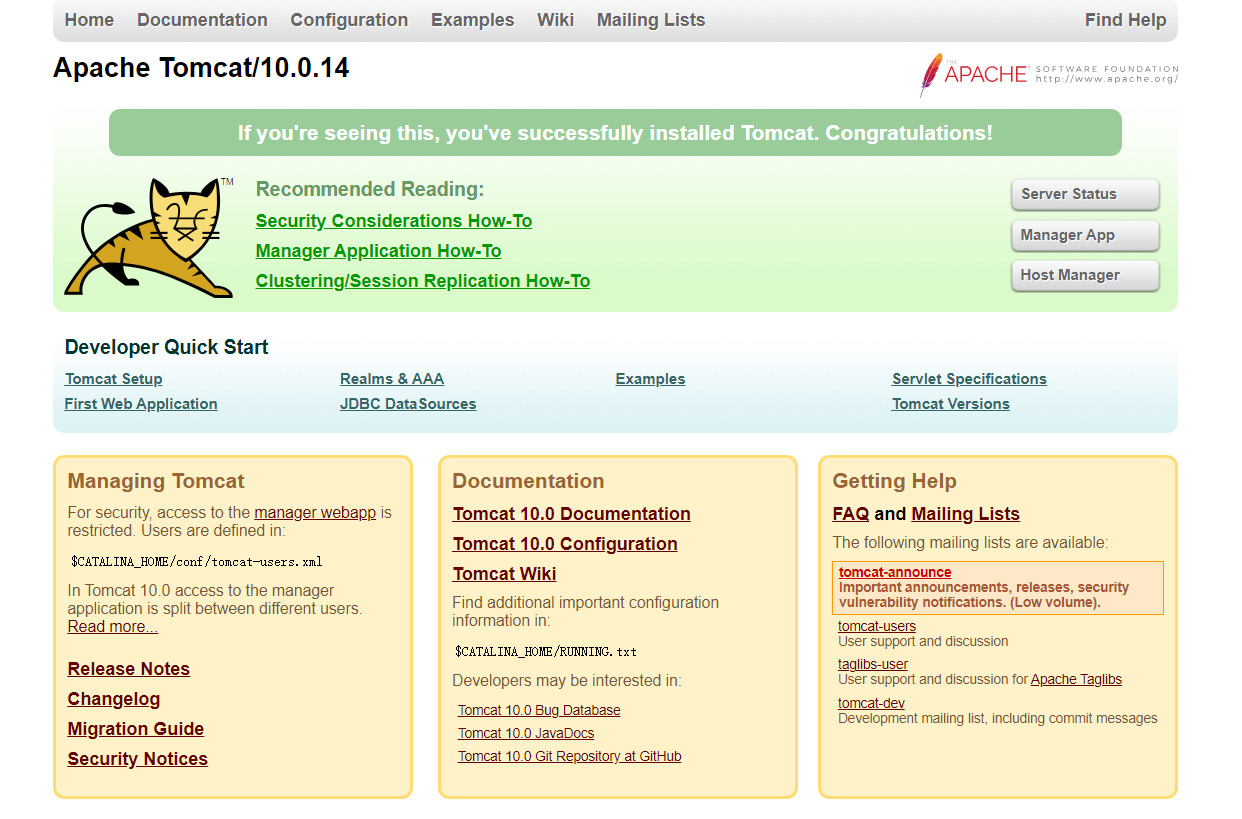Open the Migration Guide link
The width and height of the screenshot is (1242, 819).
[136, 729]
